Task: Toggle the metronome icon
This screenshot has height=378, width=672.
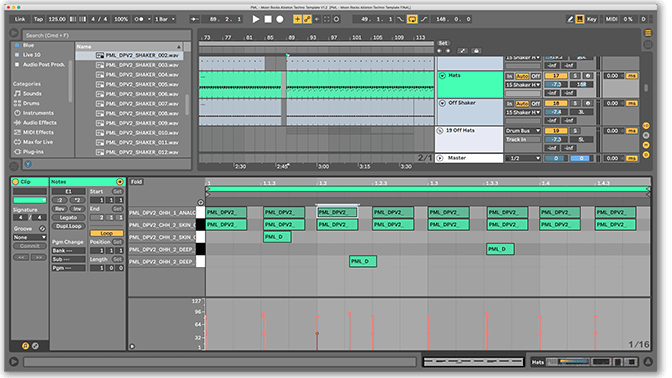Action: point(139,19)
